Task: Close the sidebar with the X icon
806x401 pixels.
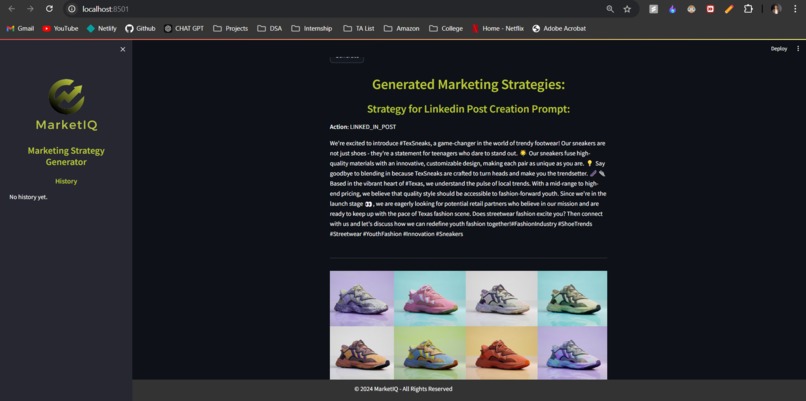Action: tap(122, 49)
